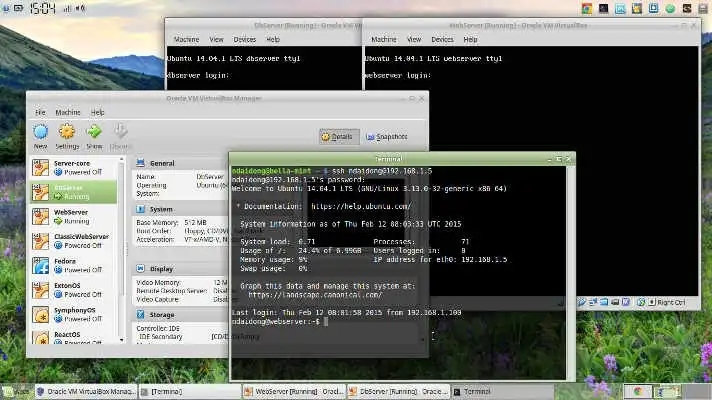This screenshot has height=400, width=712.
Task: Open Devices menu in DbServer window
Action: point(244,40)
